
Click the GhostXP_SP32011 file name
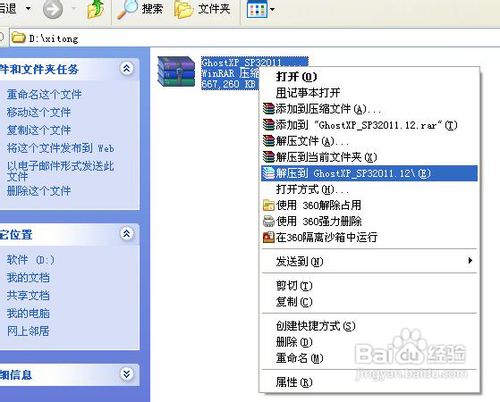[x=242, y=63]
